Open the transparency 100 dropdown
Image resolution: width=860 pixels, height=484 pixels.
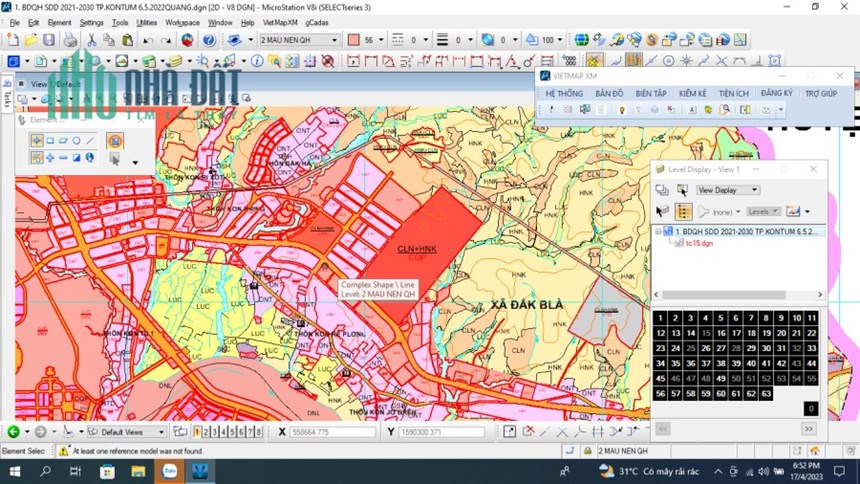560,40
